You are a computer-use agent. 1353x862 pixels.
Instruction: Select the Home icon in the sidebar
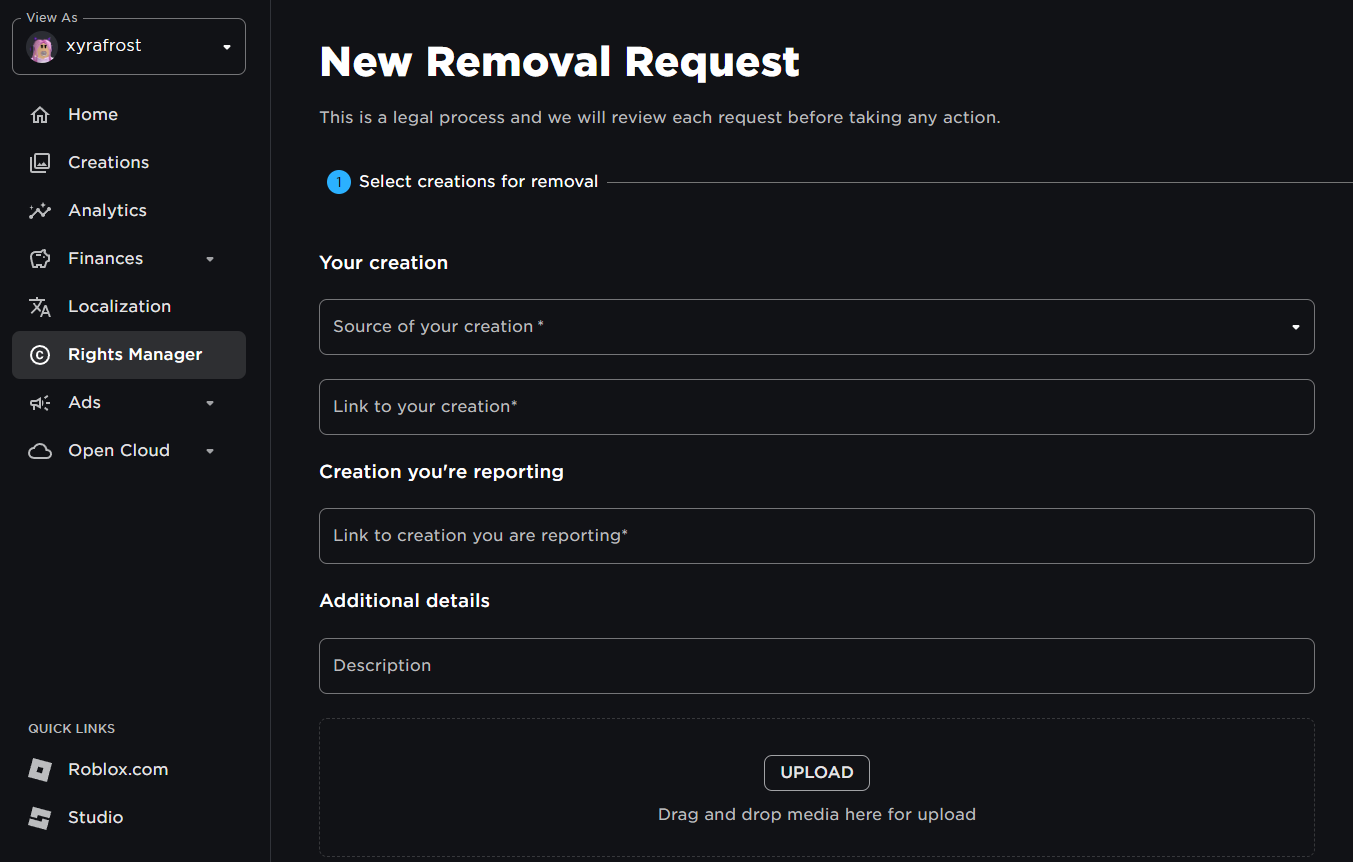pyautogui.click(x=40, y=114)
